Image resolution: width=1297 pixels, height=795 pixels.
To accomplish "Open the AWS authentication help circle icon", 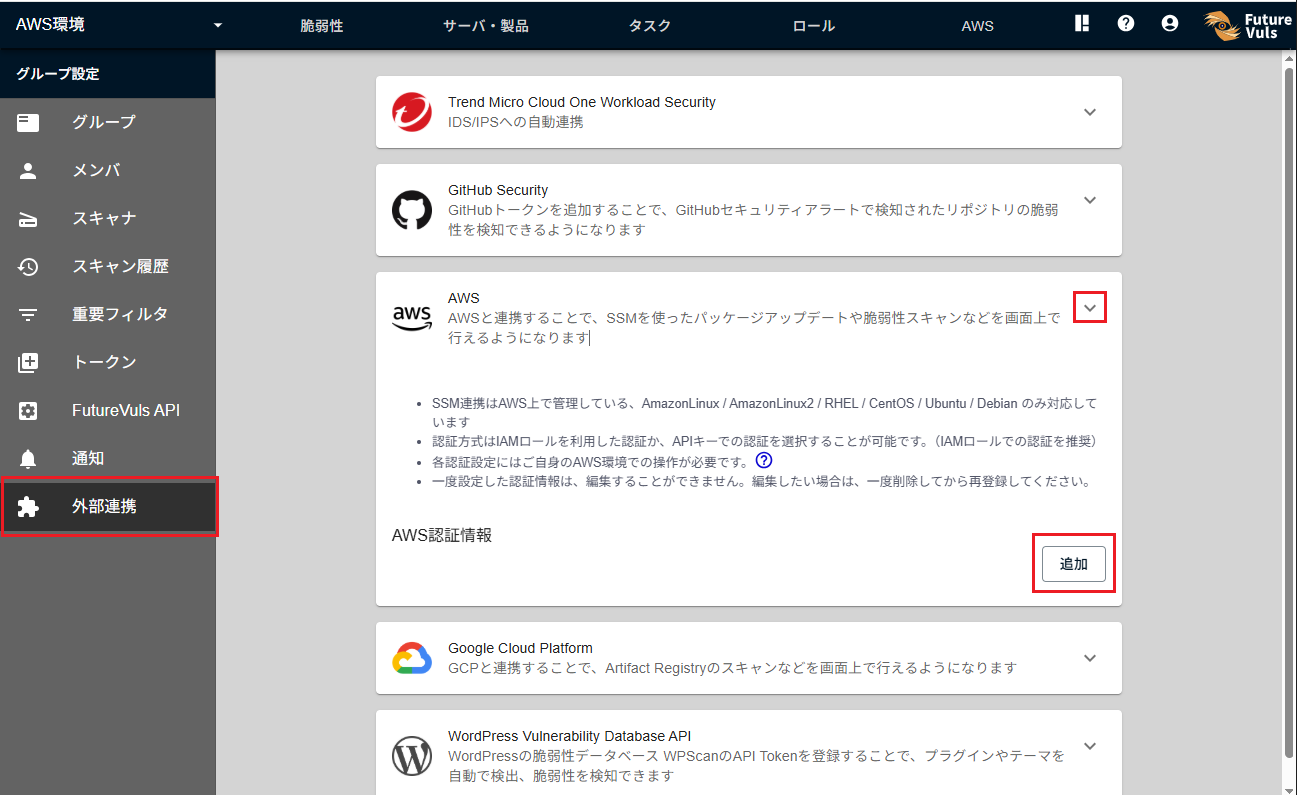I will [x=764, y=461].
